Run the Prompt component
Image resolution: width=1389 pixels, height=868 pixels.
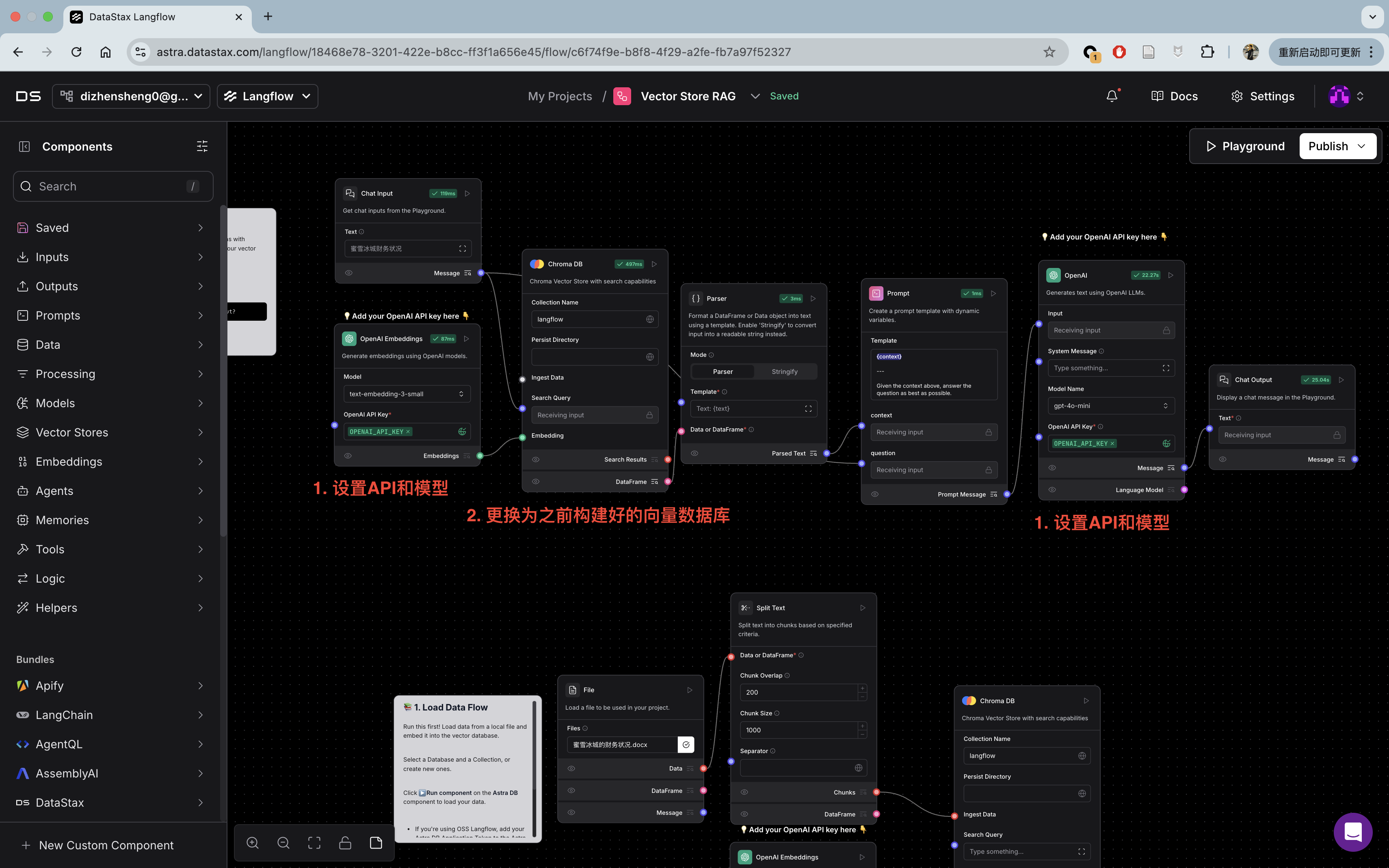point(993,294)
